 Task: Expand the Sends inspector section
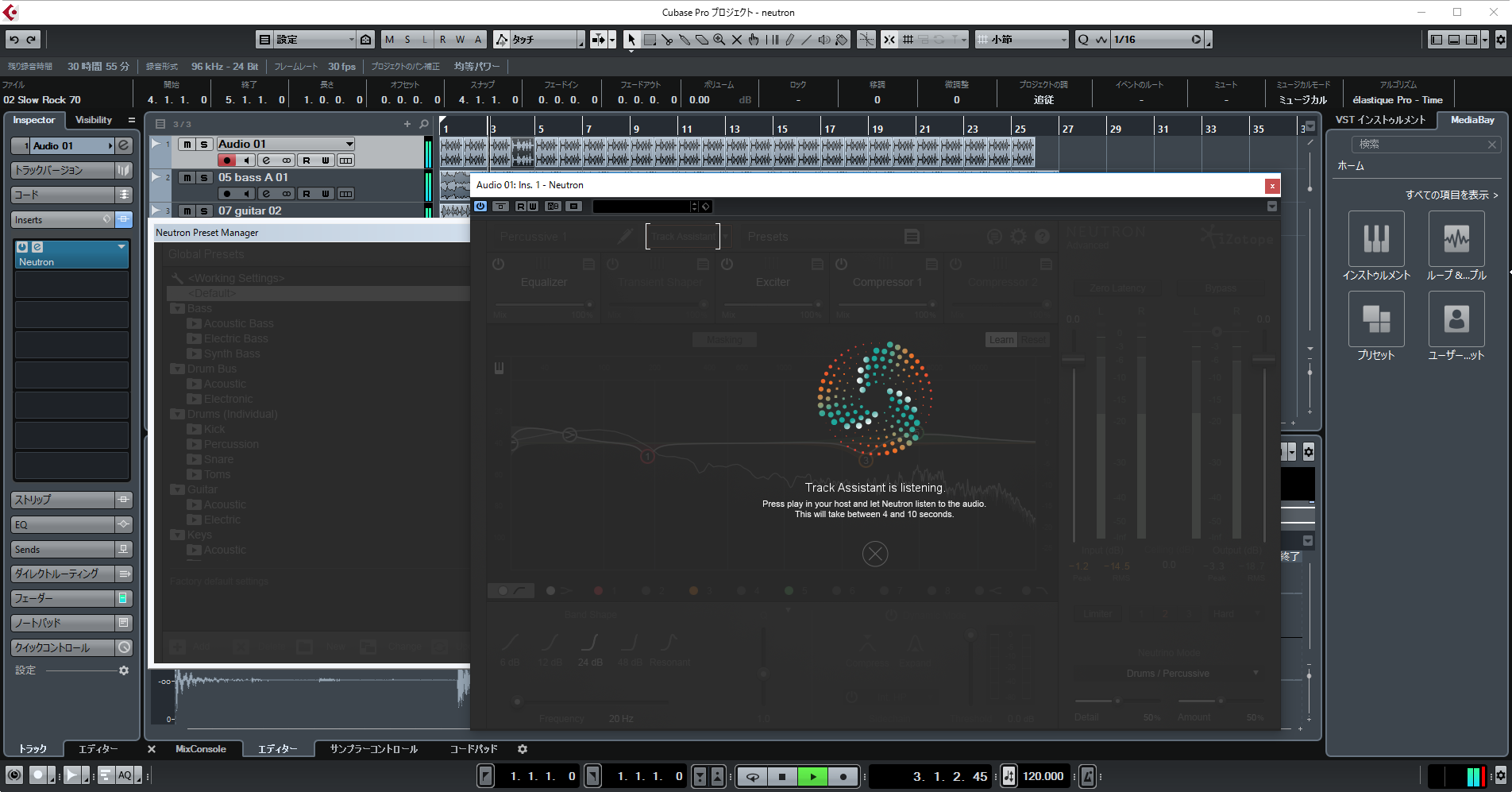[x=64, y=549]
